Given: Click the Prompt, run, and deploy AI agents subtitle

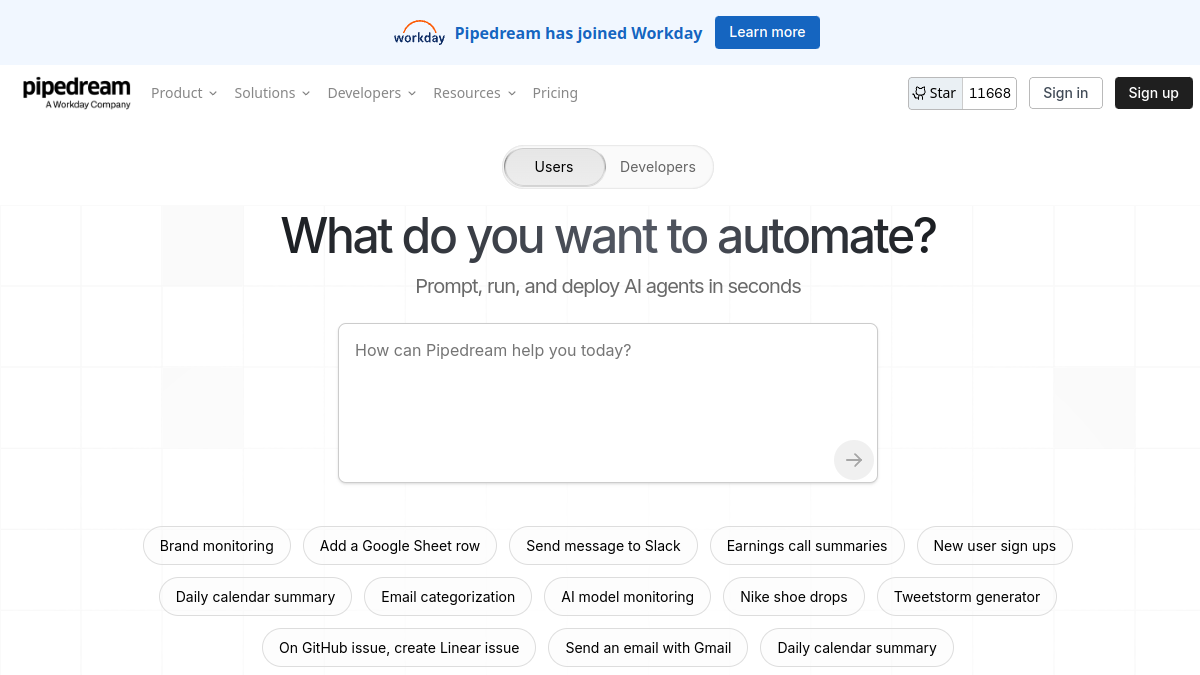Looking at the screenshot, I should point(608,287).
